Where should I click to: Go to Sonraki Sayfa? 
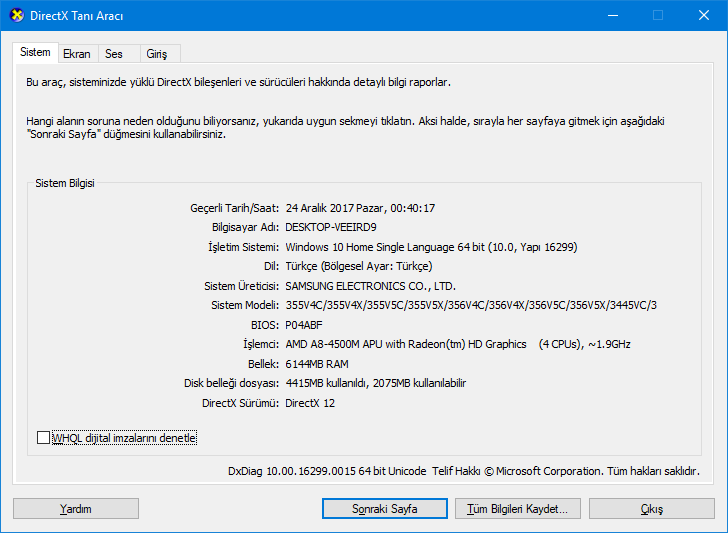point(384,509)
